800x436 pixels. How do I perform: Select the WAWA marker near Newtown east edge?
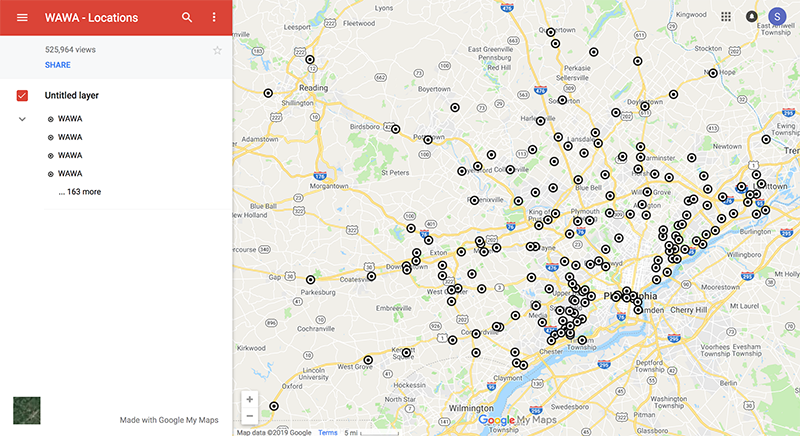point(766,139)
